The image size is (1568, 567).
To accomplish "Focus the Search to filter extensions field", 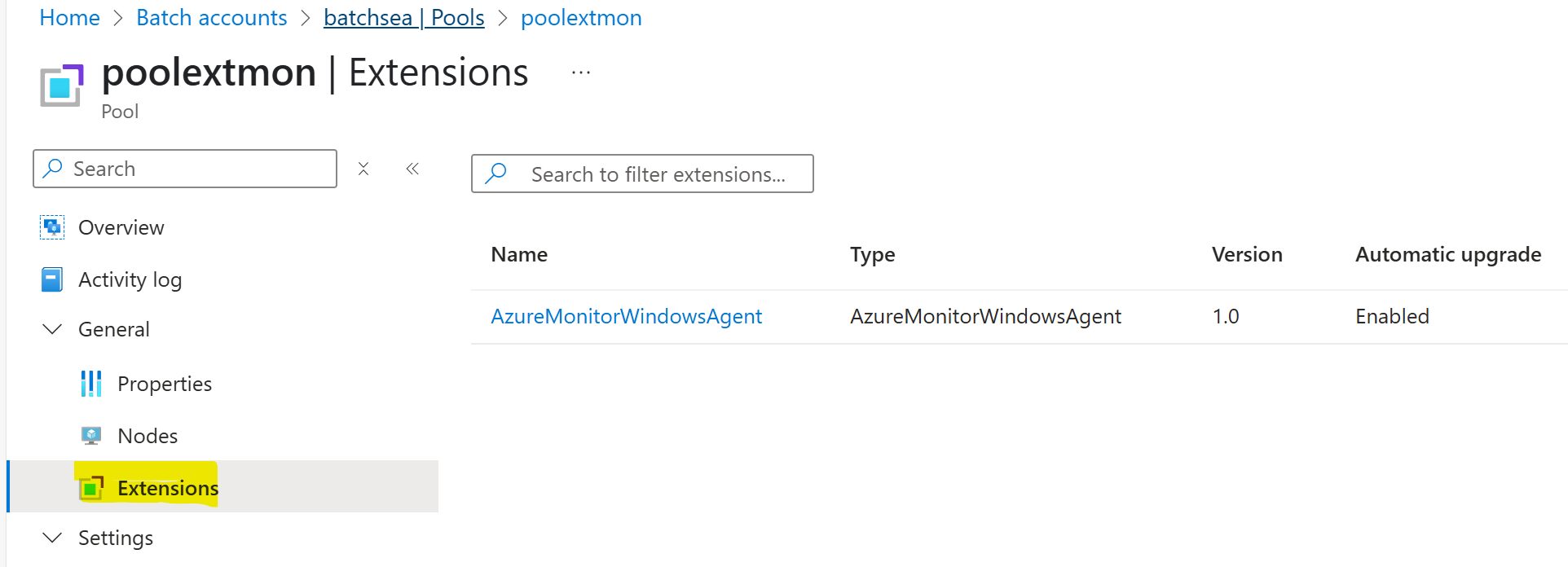I will 658,174.
